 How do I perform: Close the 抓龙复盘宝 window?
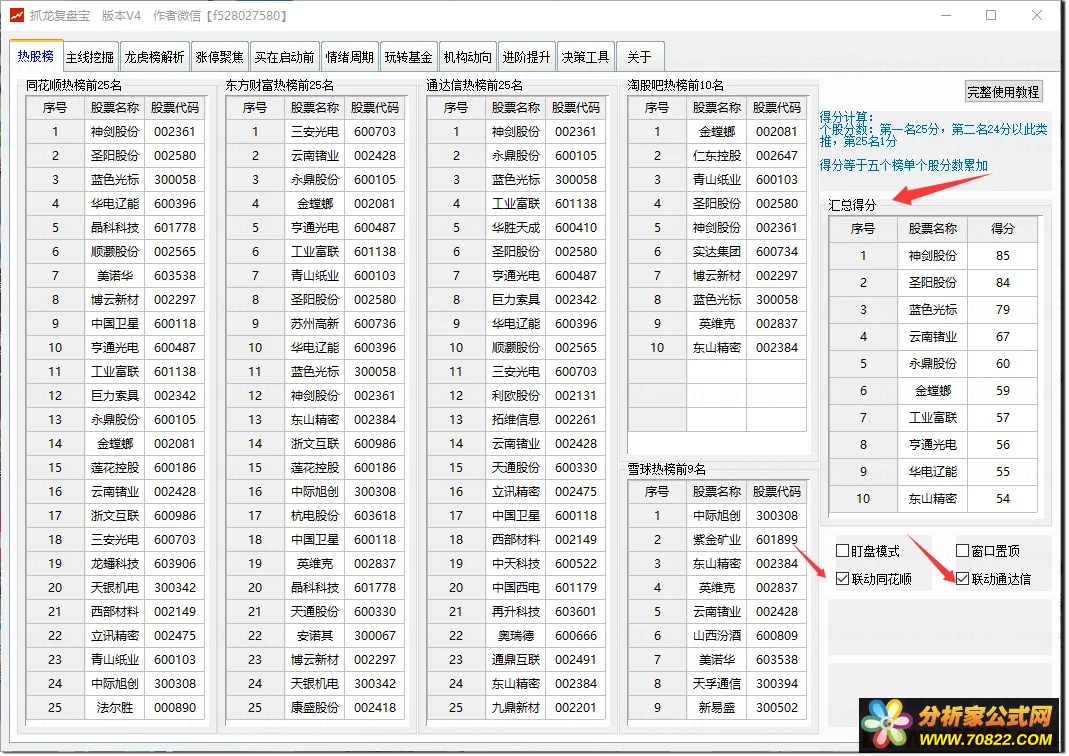(1037, 15)
